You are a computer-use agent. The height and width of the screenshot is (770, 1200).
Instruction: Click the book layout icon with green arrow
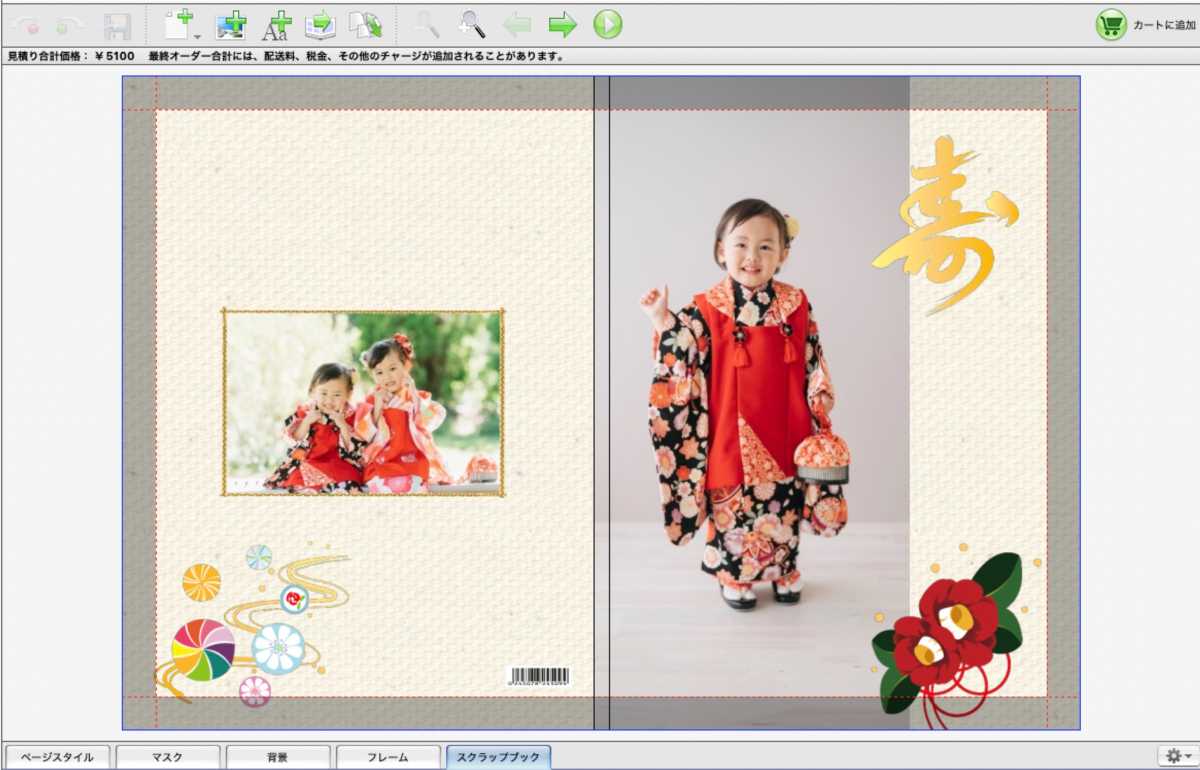320,25
